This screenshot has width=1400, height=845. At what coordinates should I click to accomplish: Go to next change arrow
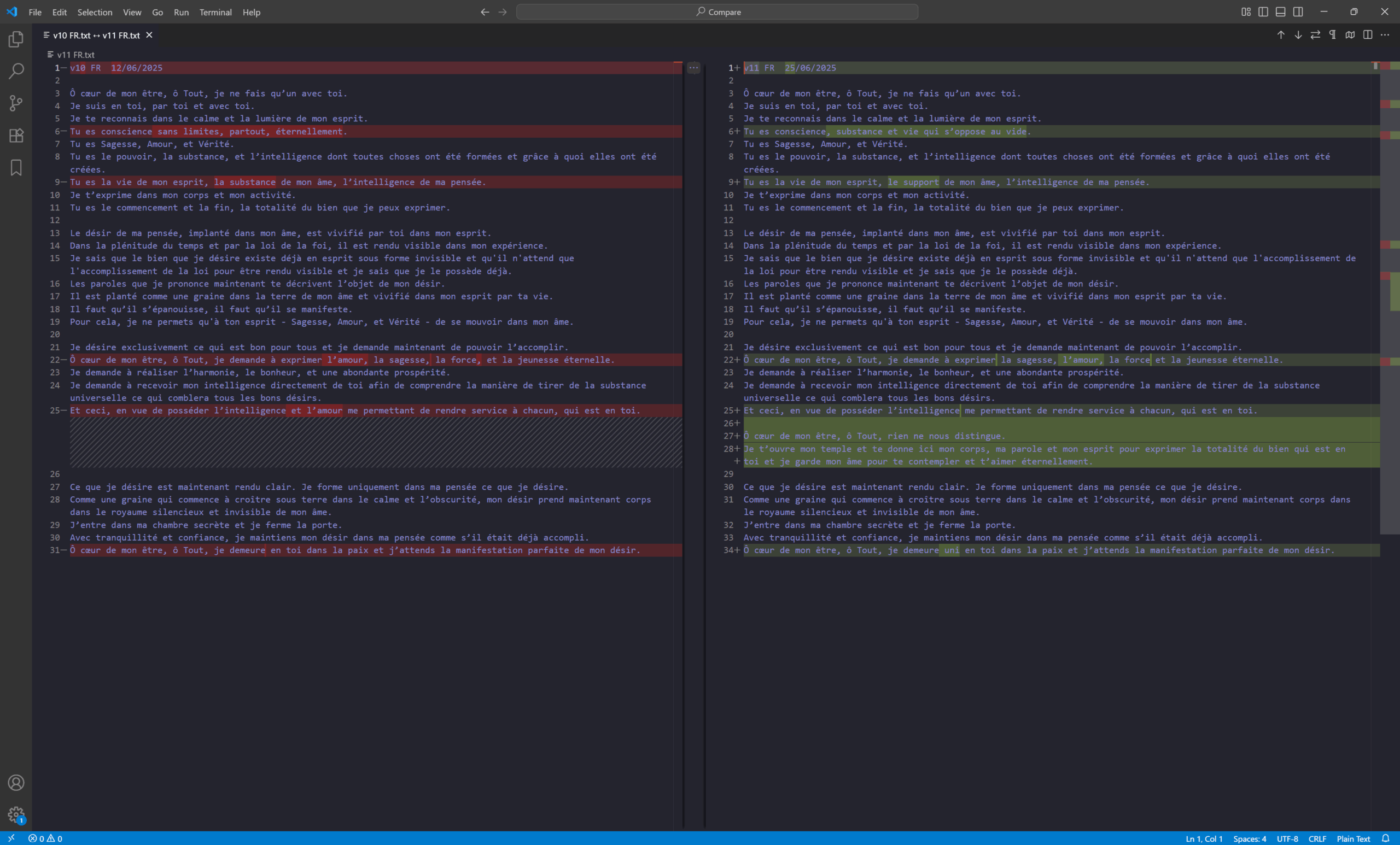1298,35
